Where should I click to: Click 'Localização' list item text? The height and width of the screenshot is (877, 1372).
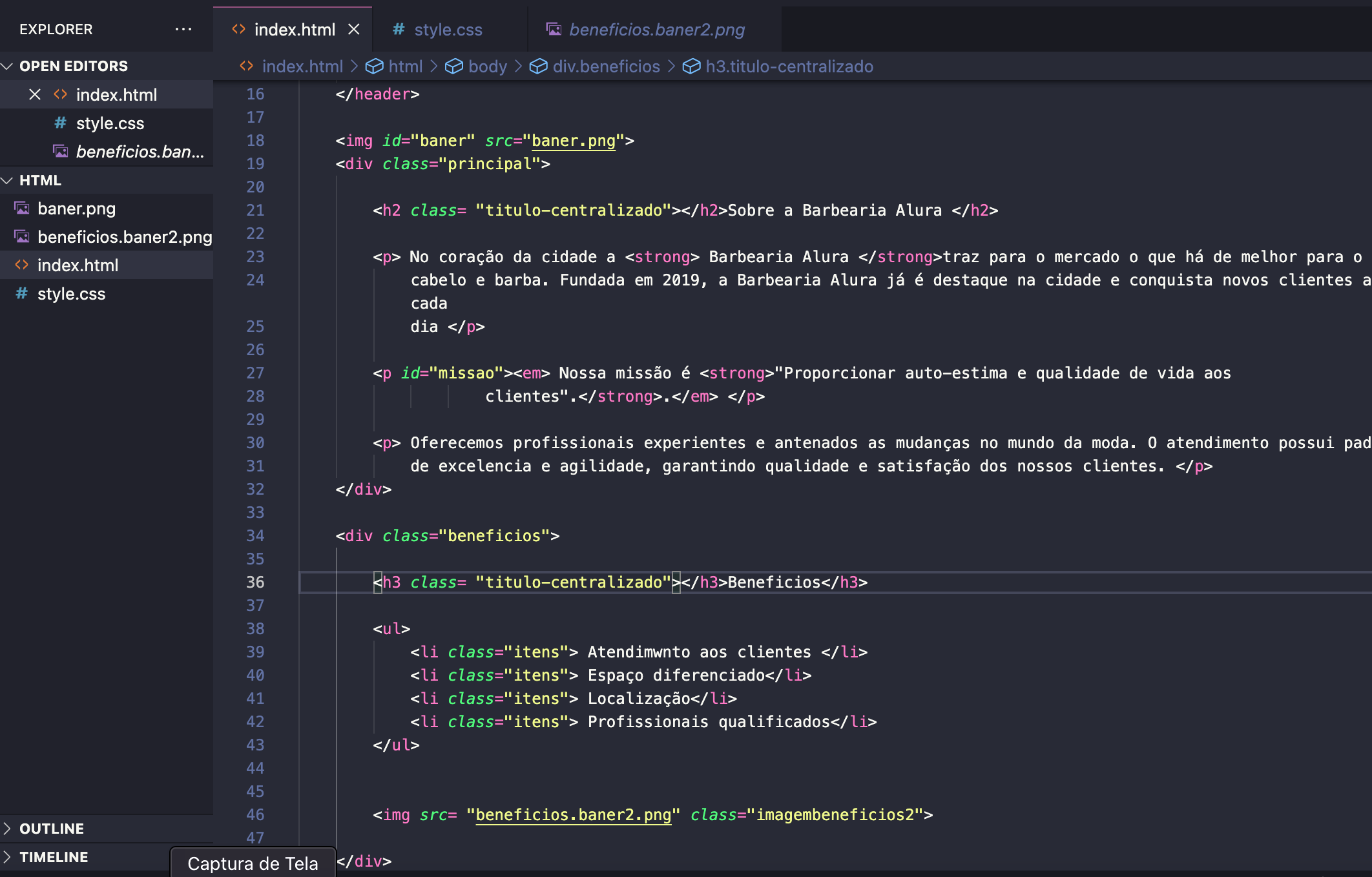[639, 699]
